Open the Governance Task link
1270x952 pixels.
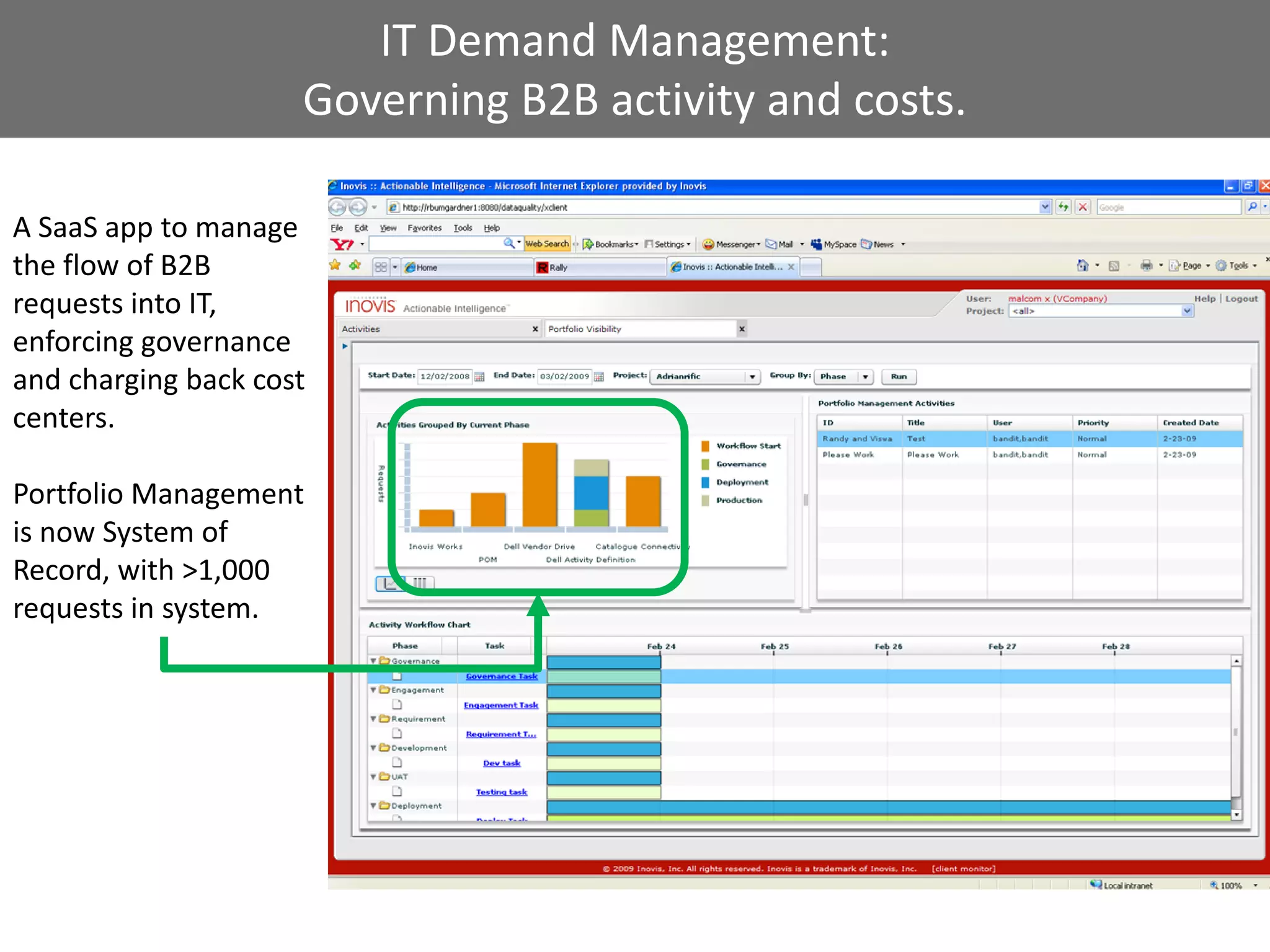[502, 676]
